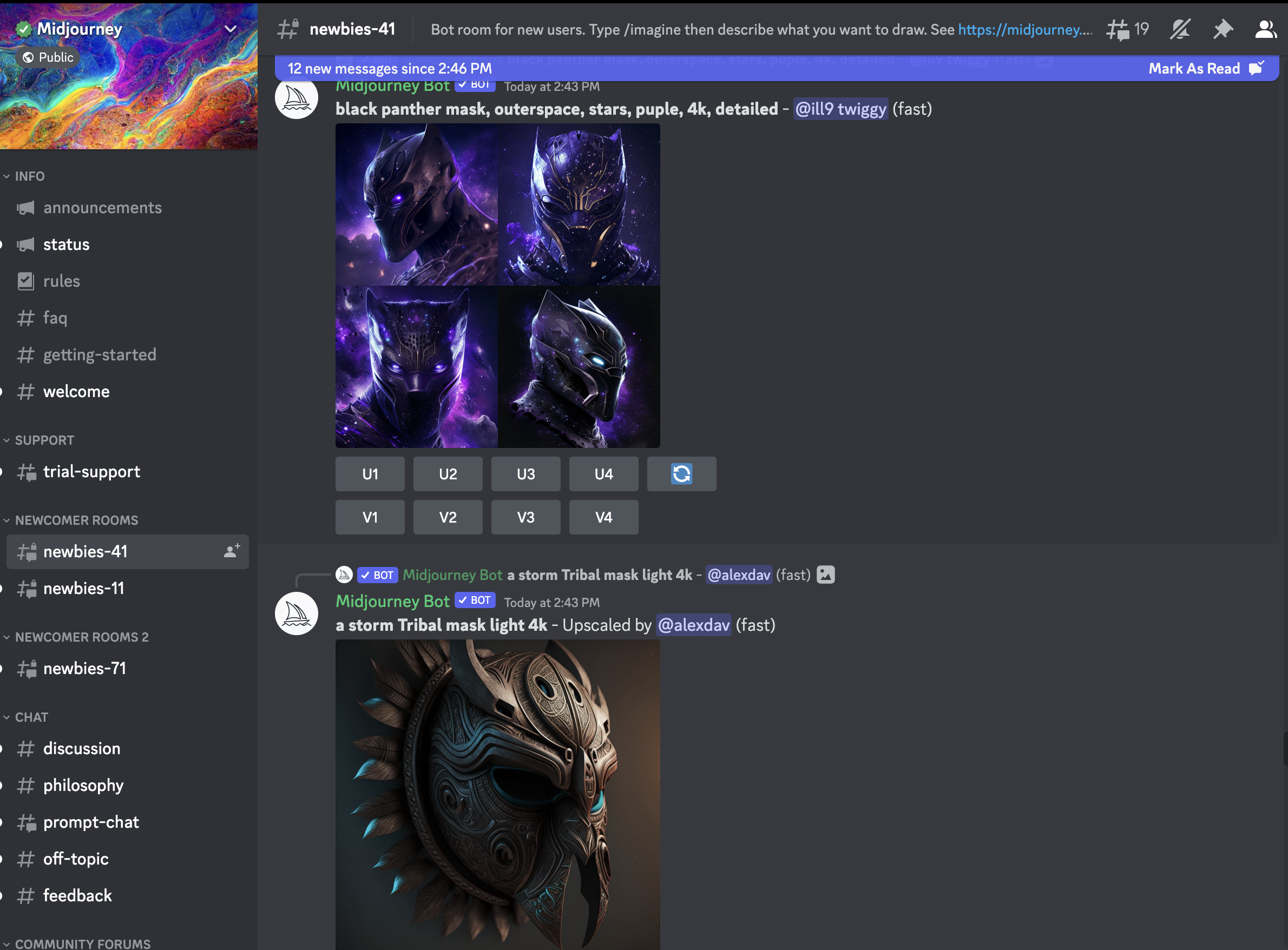Show the member list icon
This screenshot has height=950, width=1288.
1266,29
